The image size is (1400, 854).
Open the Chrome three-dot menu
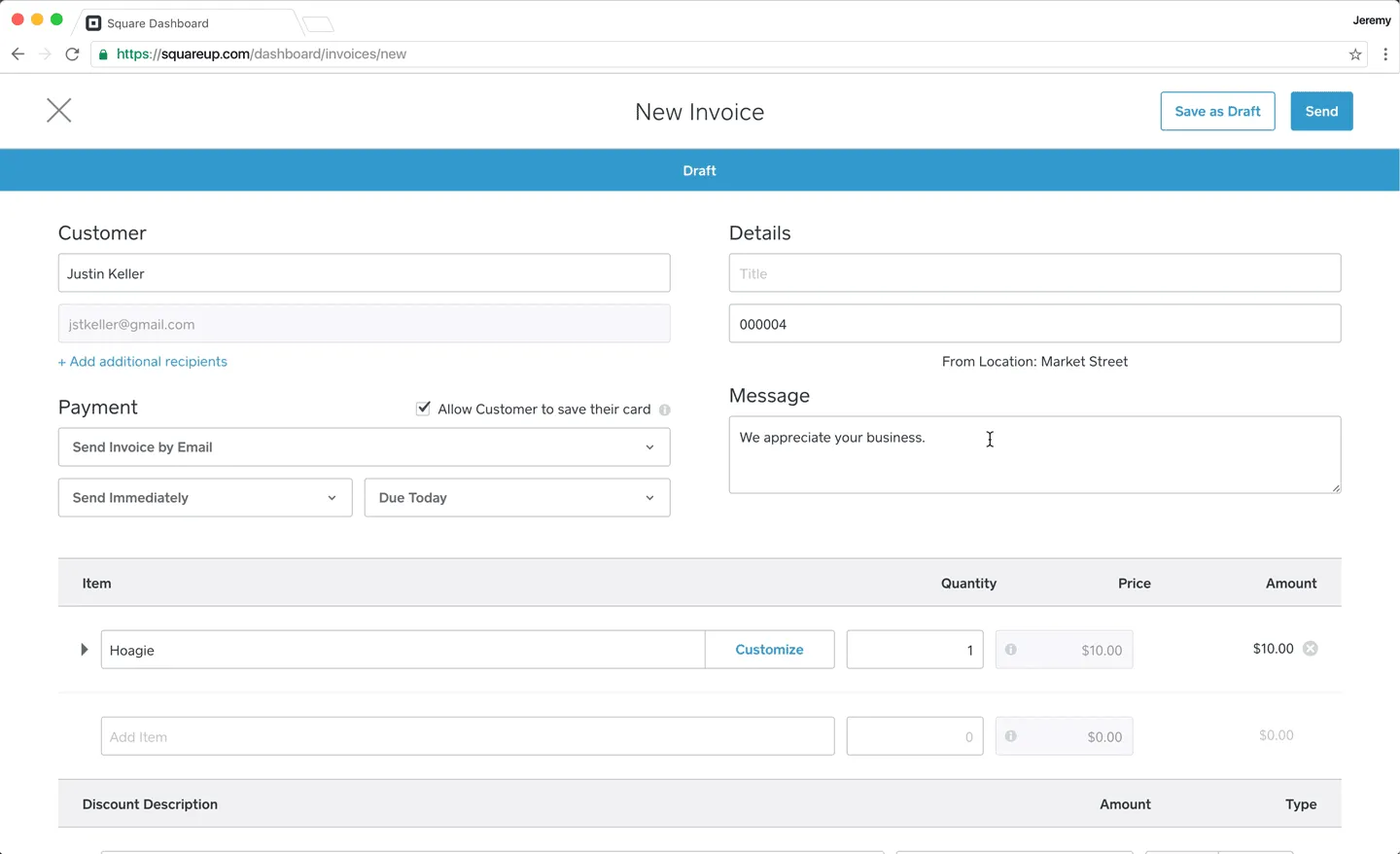coord(1385,54)
